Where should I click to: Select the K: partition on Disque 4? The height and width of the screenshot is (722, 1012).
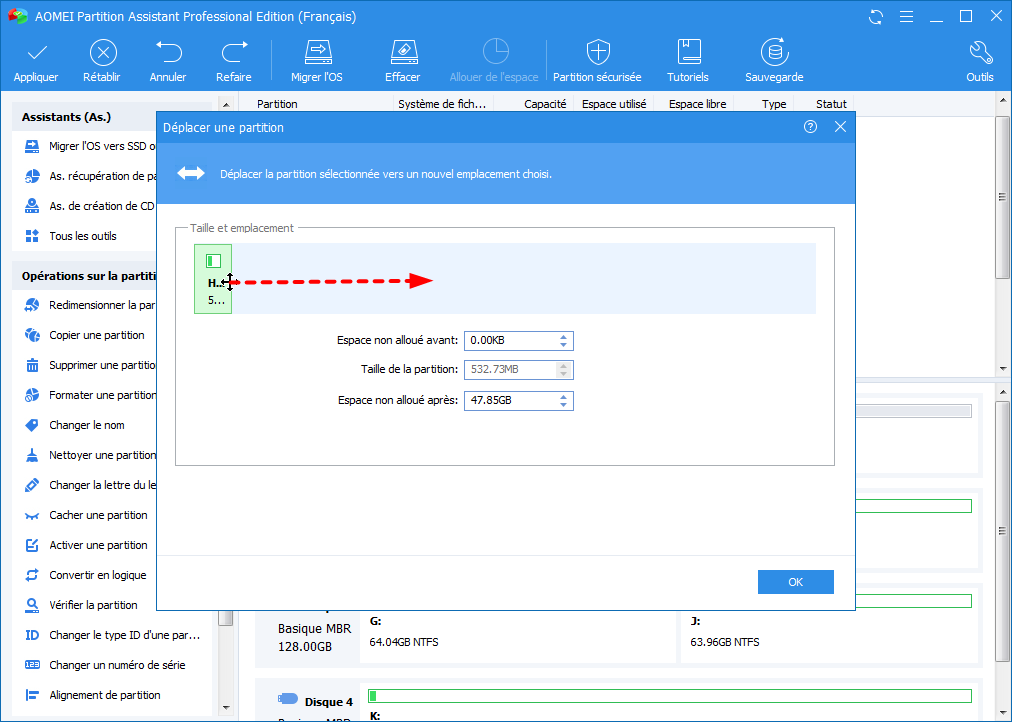tap(670, 703)
